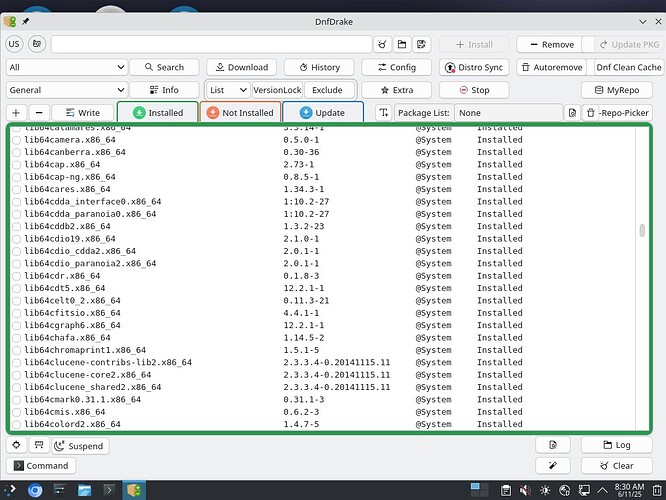Viewport: 666px width, 500px height.
Task: Open clipboard tray icon
Action: (505, 491)
